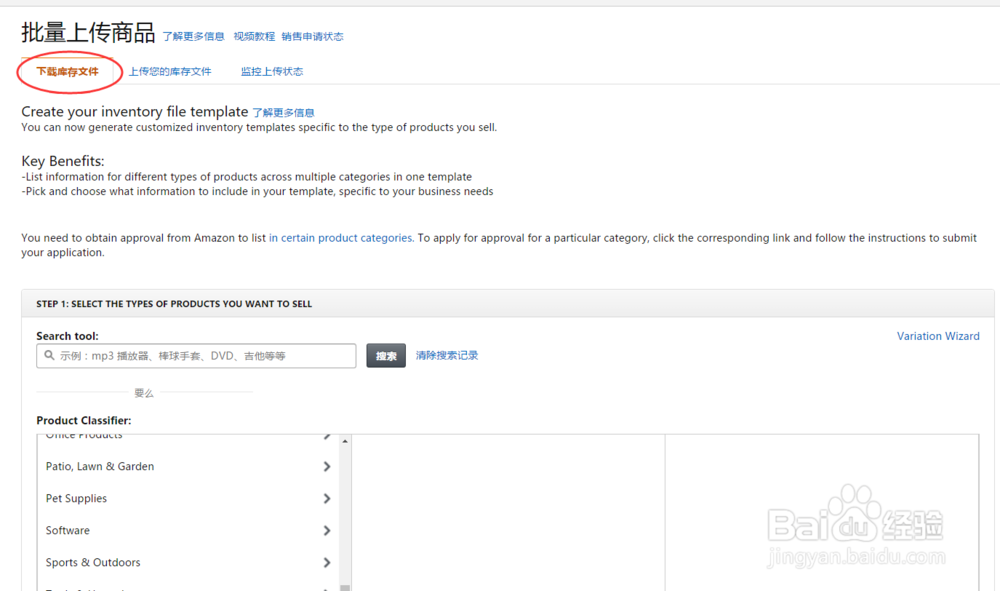Open the 监控上传状态 tab
1000x591 pixels.
point(272,71)
